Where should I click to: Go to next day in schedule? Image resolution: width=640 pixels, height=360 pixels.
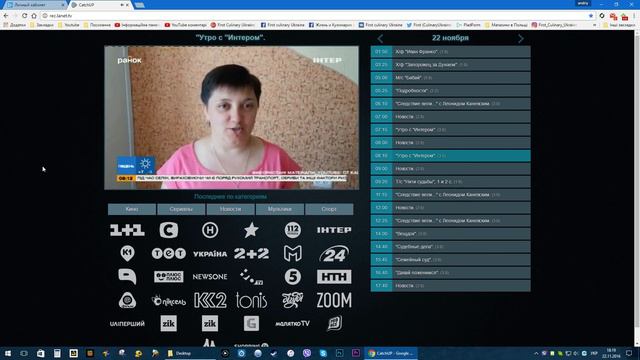(x=520, y=39)
